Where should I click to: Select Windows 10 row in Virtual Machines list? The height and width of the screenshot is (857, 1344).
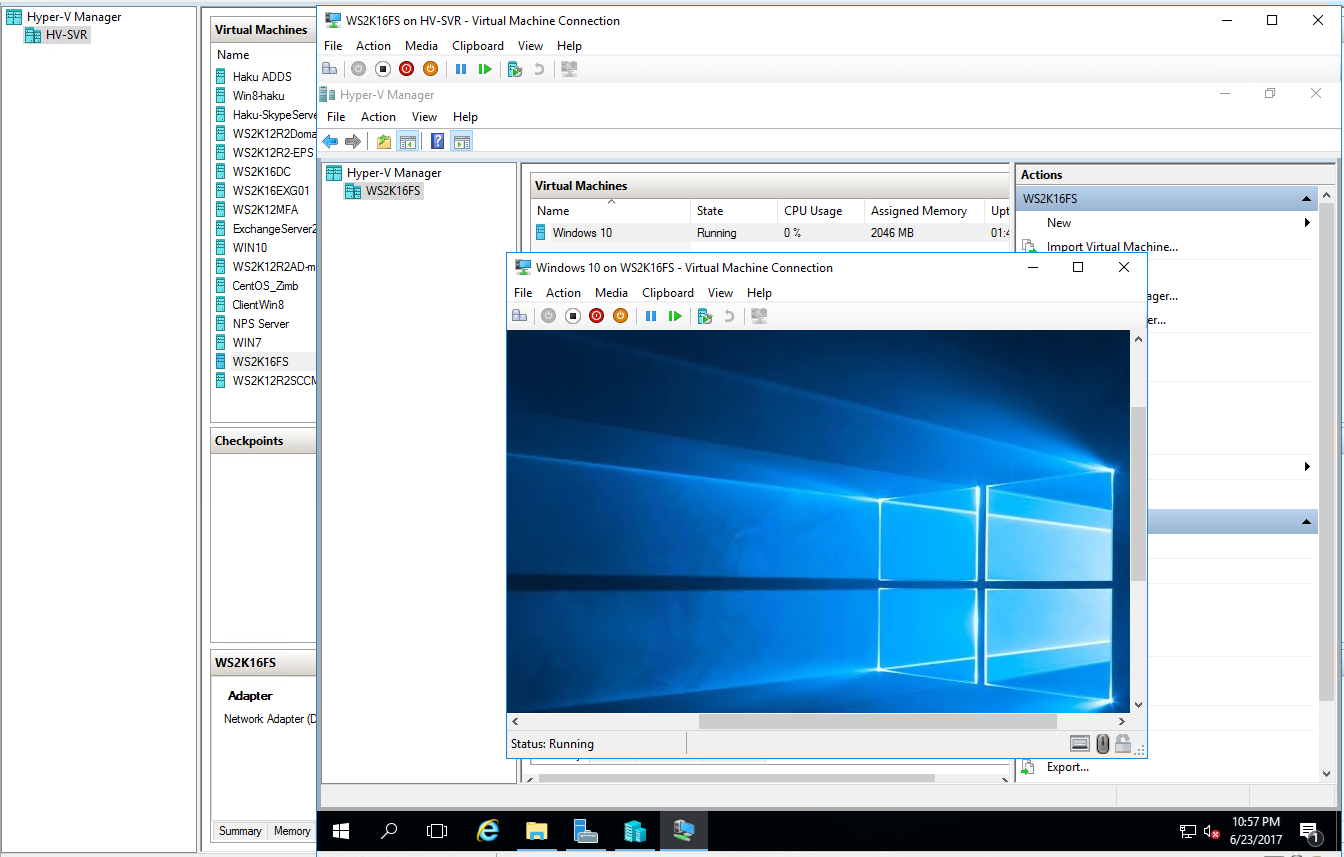coord(770,233)
